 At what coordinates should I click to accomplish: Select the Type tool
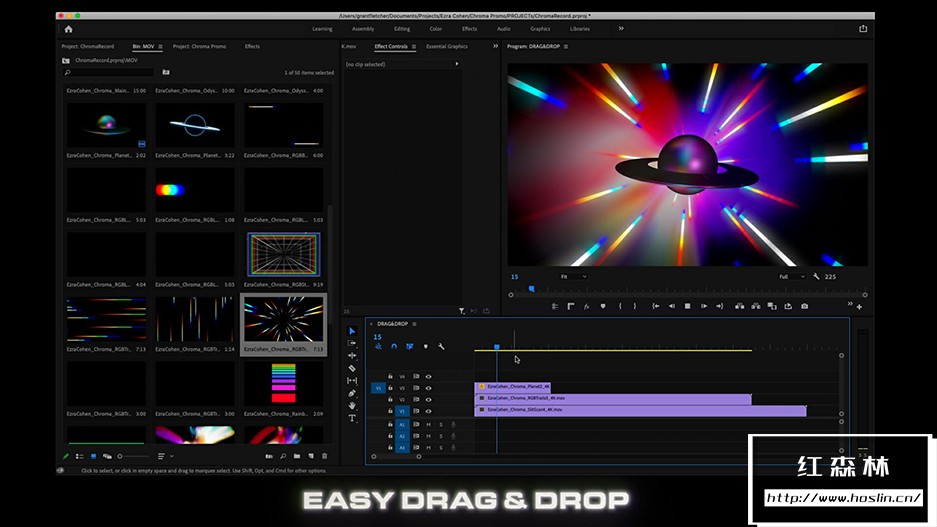pyautogui.click(x=352, y=418)
